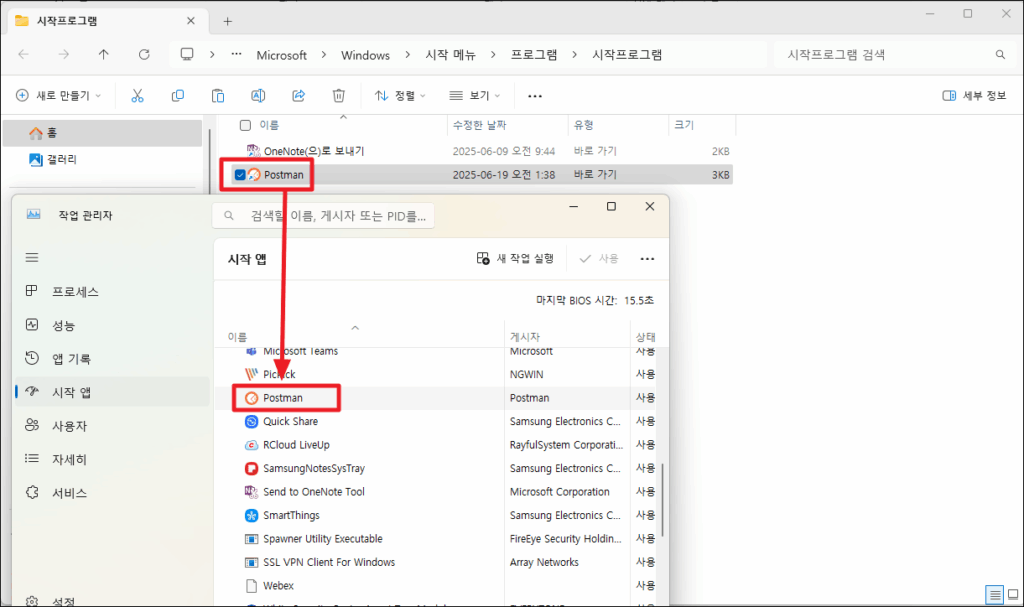Image resolution: width=1024 pixels, height=607 pixels.
Task: Click the Task Manager search box
Action: [323, 216]
